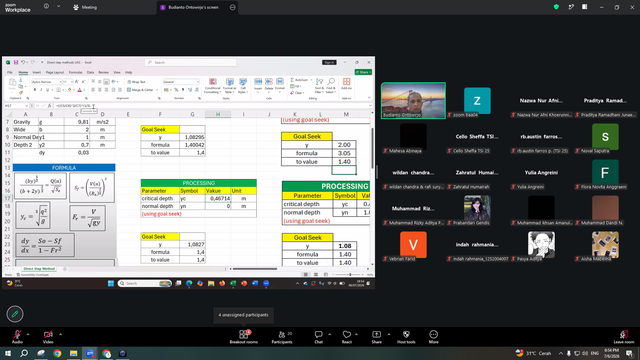Open the More options menu
Screen dimensions: 640x360
(433, 337)
